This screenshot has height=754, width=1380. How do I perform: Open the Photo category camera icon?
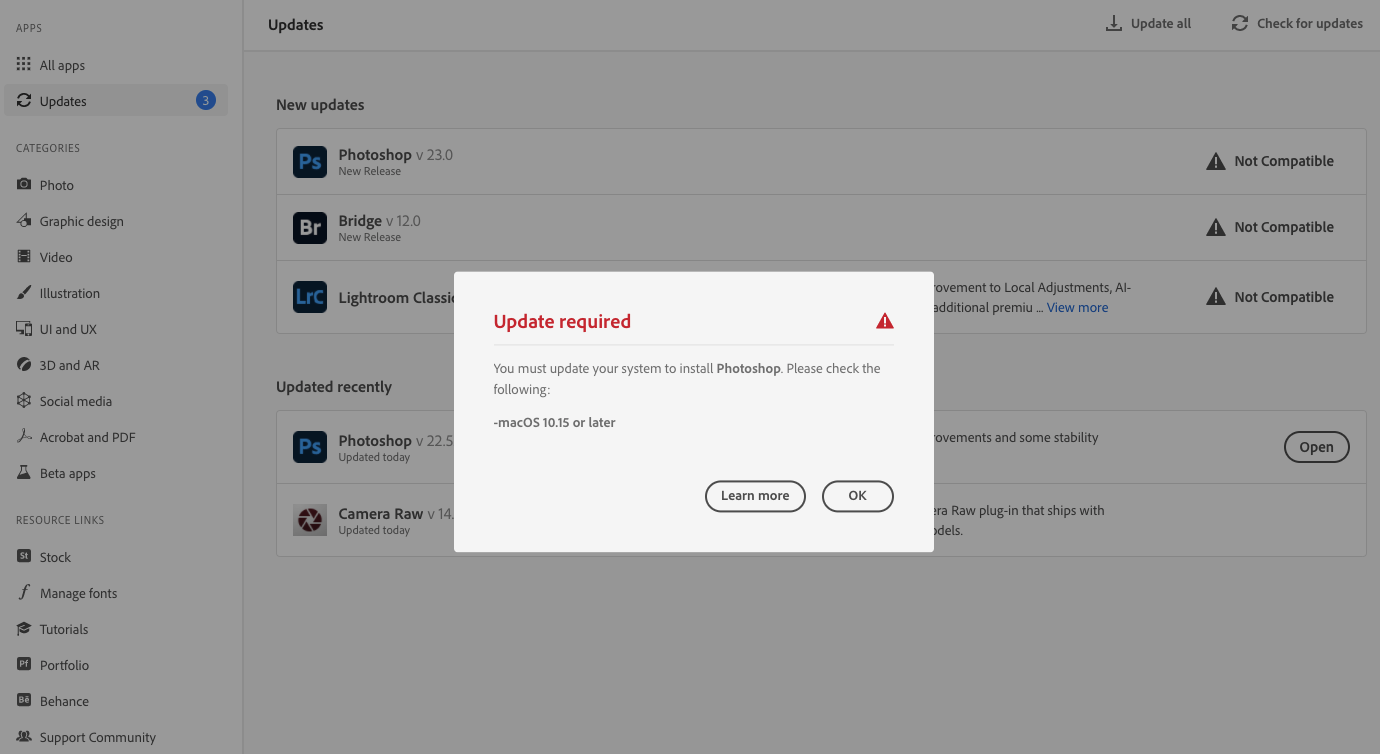pos(24,185)
